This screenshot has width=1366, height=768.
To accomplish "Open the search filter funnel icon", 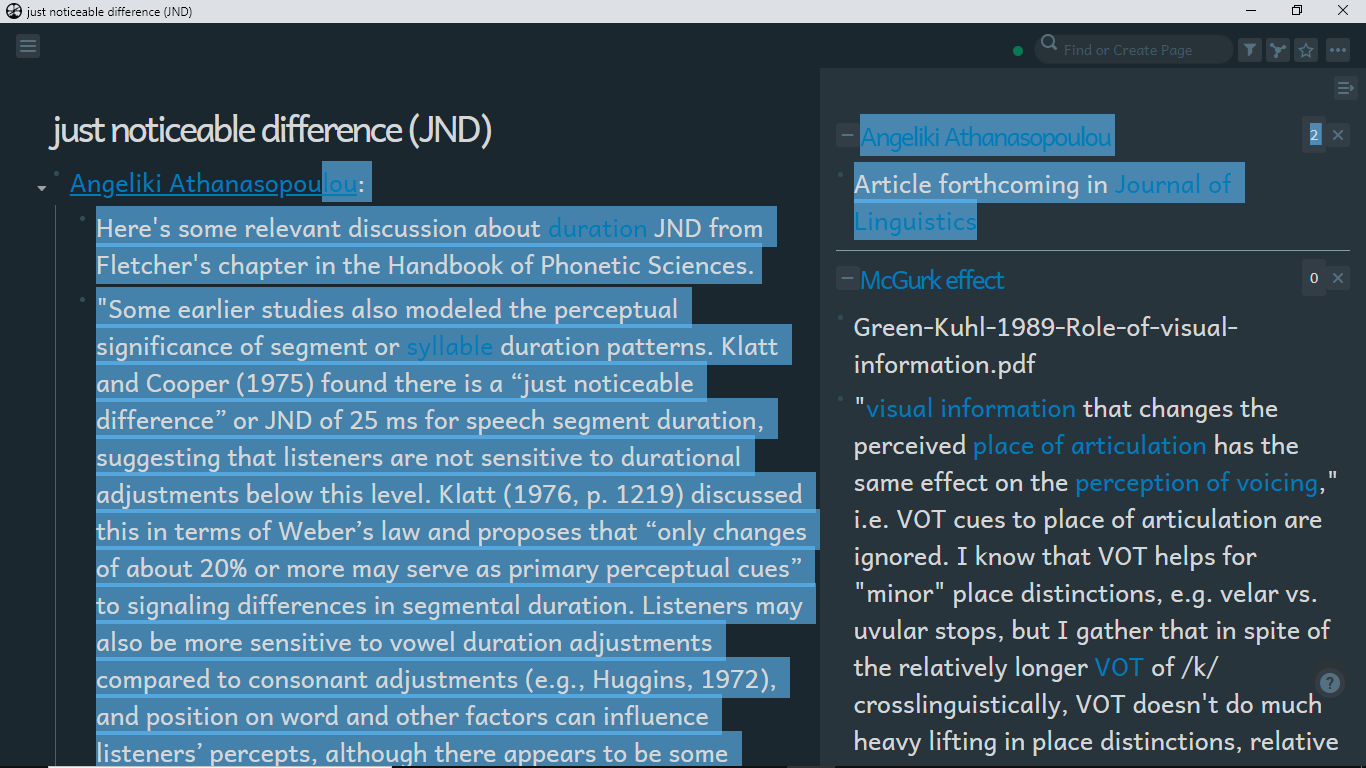I will pos(1249,48).
